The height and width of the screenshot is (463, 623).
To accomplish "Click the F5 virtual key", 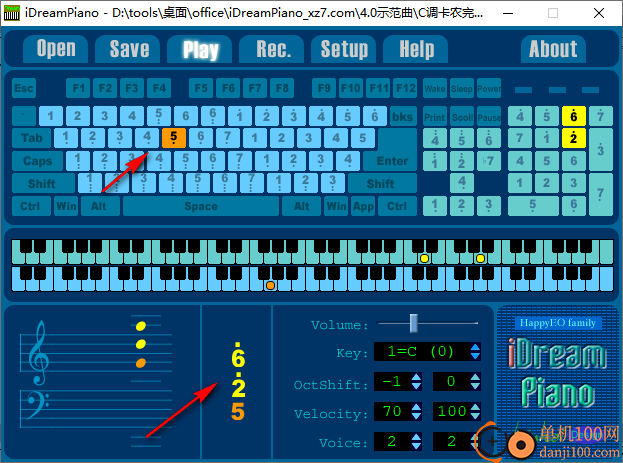I will (x=201, y=88).
